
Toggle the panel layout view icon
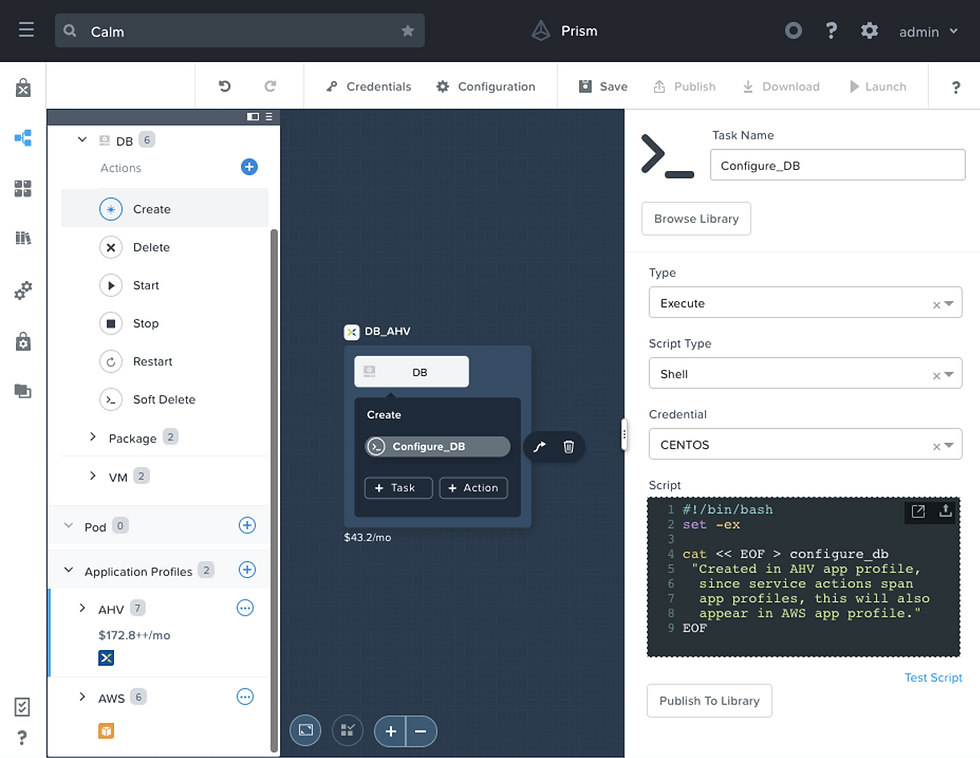click(253, 117)
